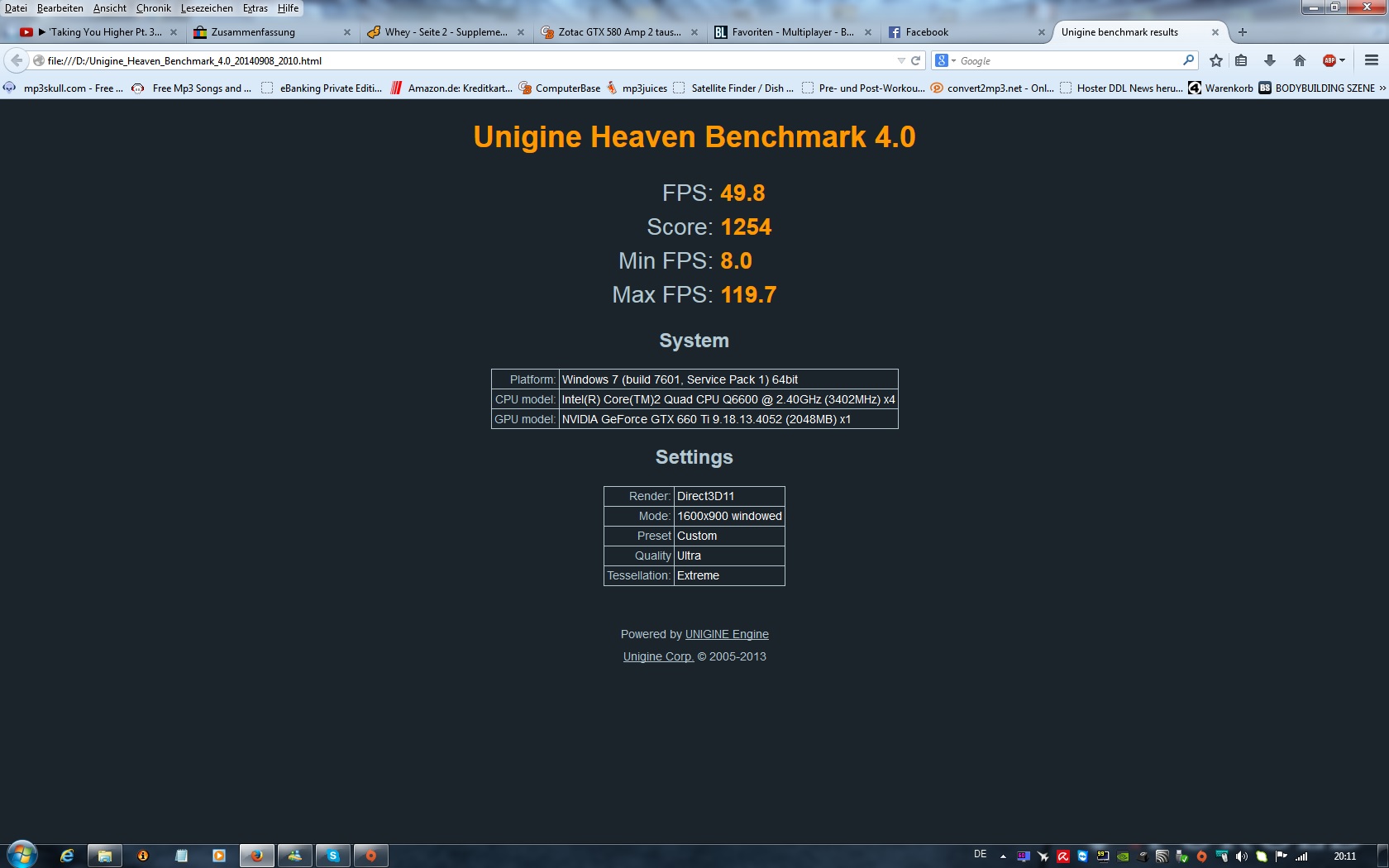The height and width of the screenshot is (868, 1389).
Task: Click the magnifier search icon in search box
Action: [x=1188, y=60]
